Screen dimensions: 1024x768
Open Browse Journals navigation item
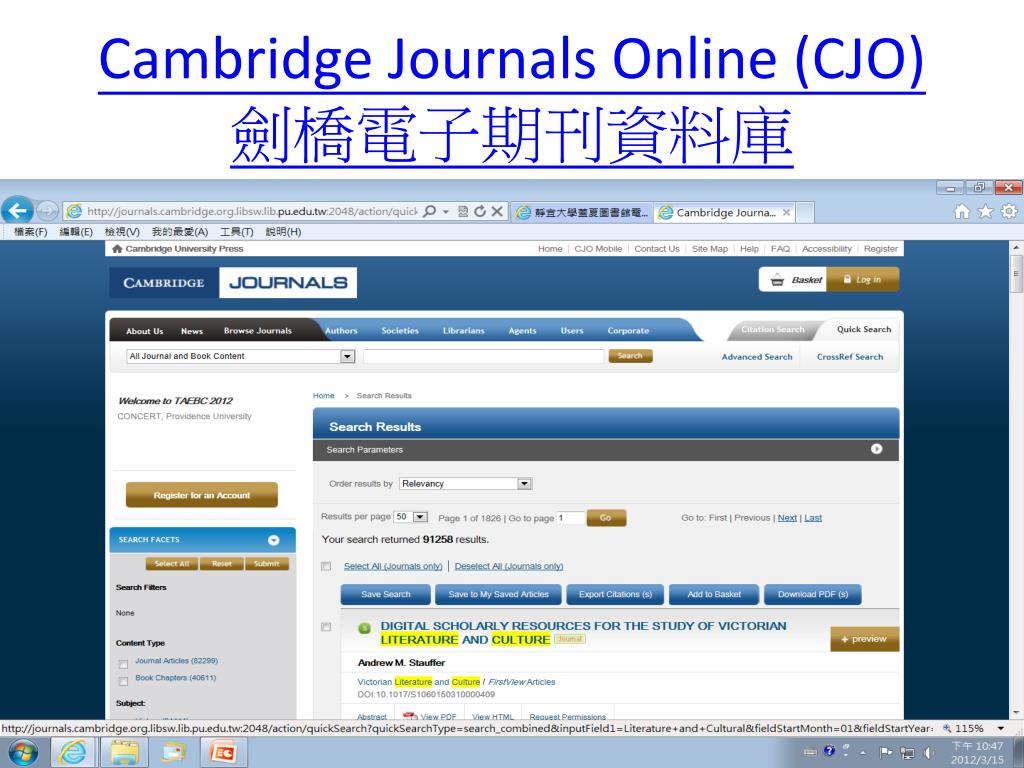pos(258,331)
